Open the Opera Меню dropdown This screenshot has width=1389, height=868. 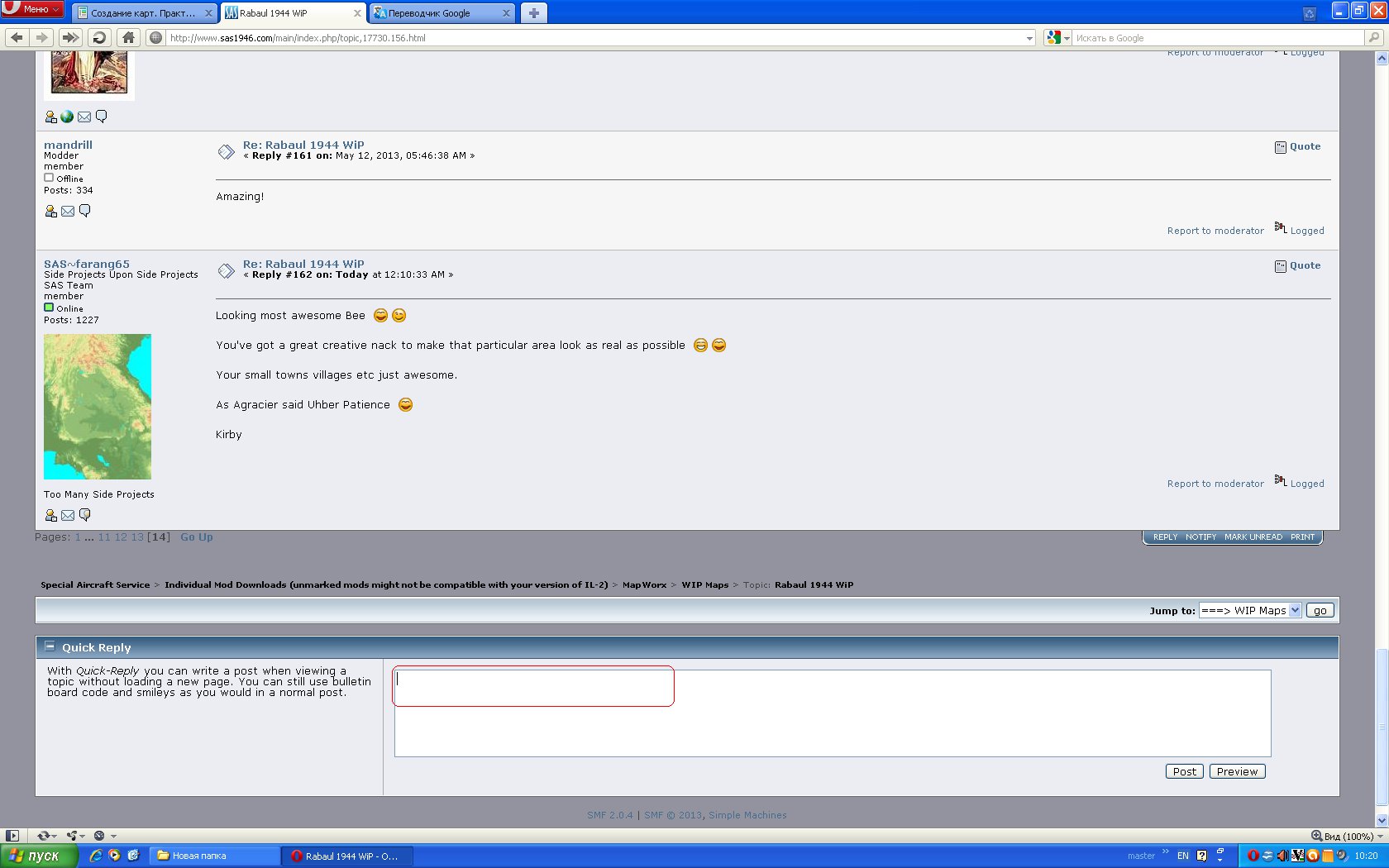(x=32, y=8)
